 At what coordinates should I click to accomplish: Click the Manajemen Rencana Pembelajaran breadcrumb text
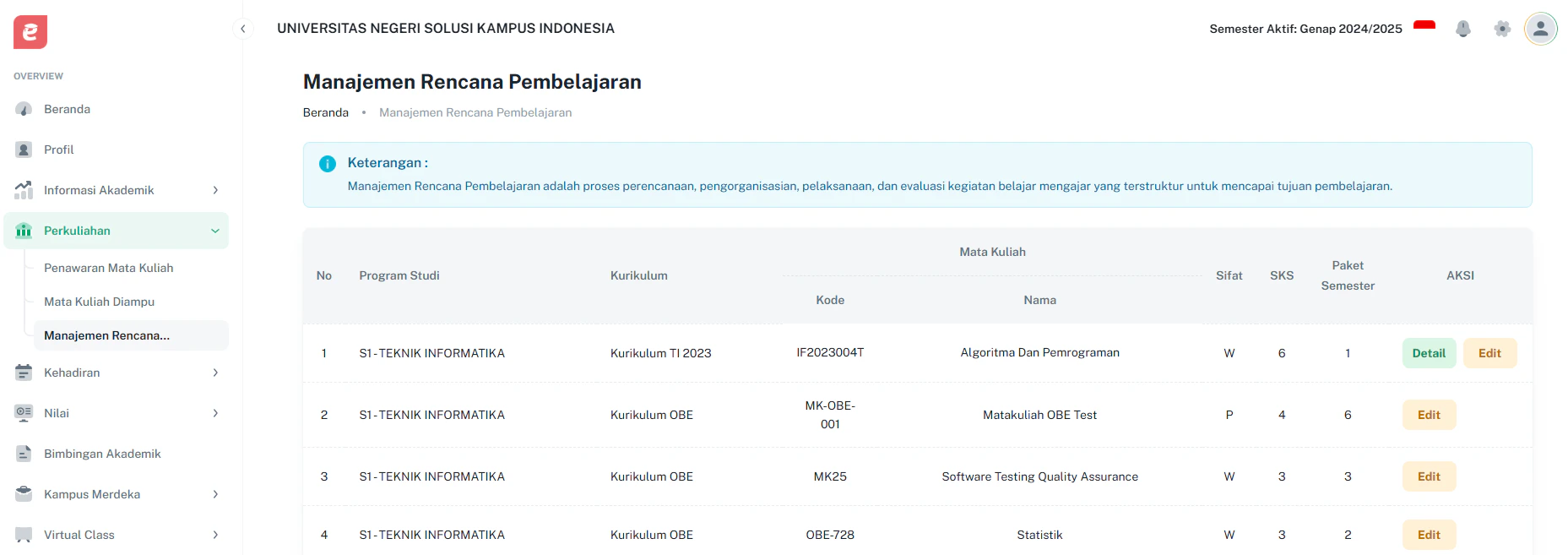coord(475,112)
